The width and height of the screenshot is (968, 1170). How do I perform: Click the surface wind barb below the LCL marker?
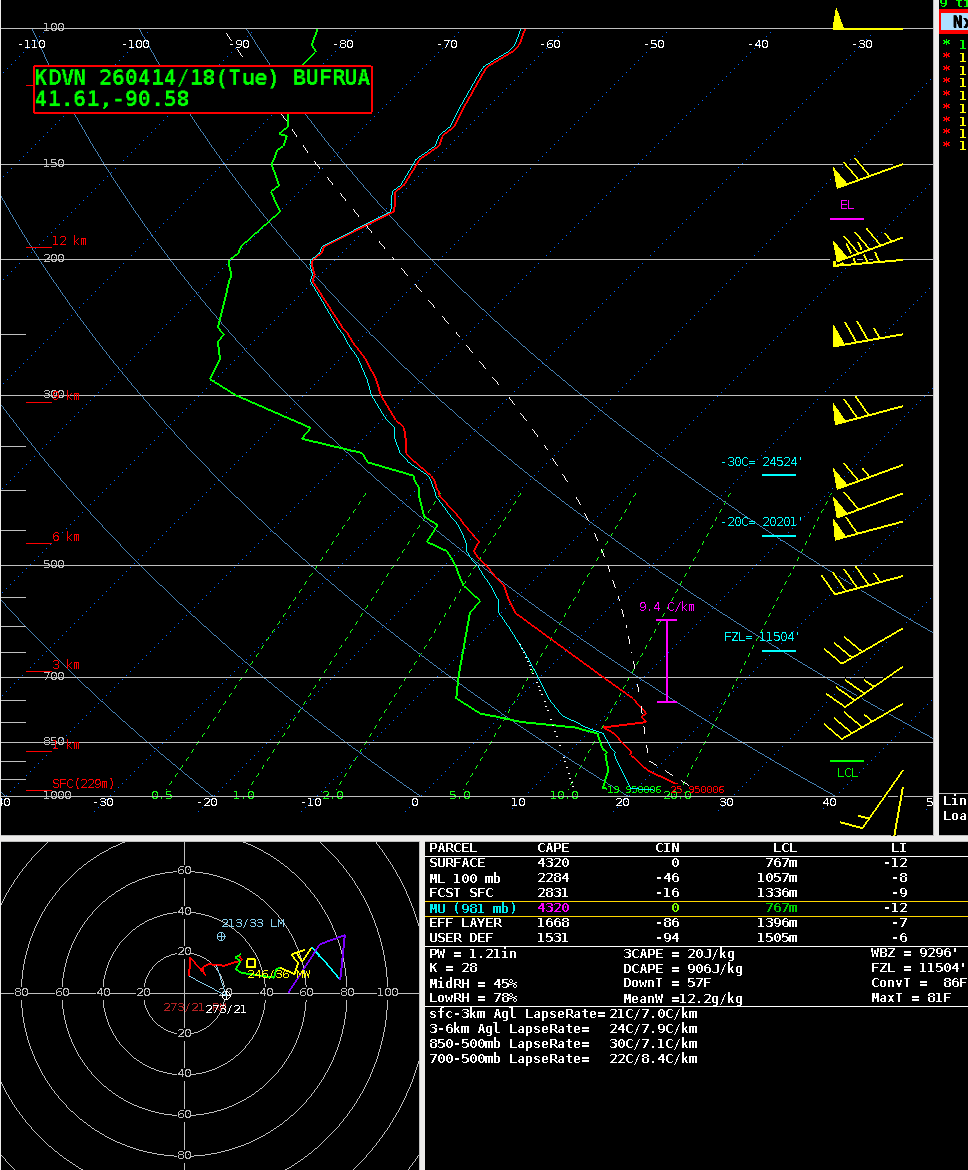tap(873, 802)
